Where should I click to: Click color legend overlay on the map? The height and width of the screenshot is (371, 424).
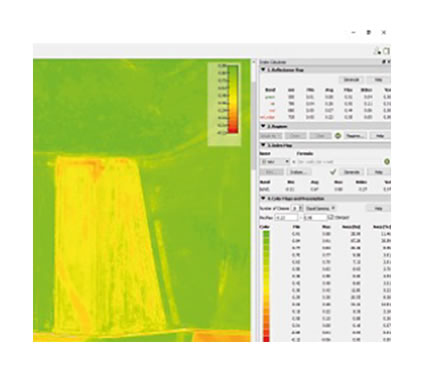(224, 104)
